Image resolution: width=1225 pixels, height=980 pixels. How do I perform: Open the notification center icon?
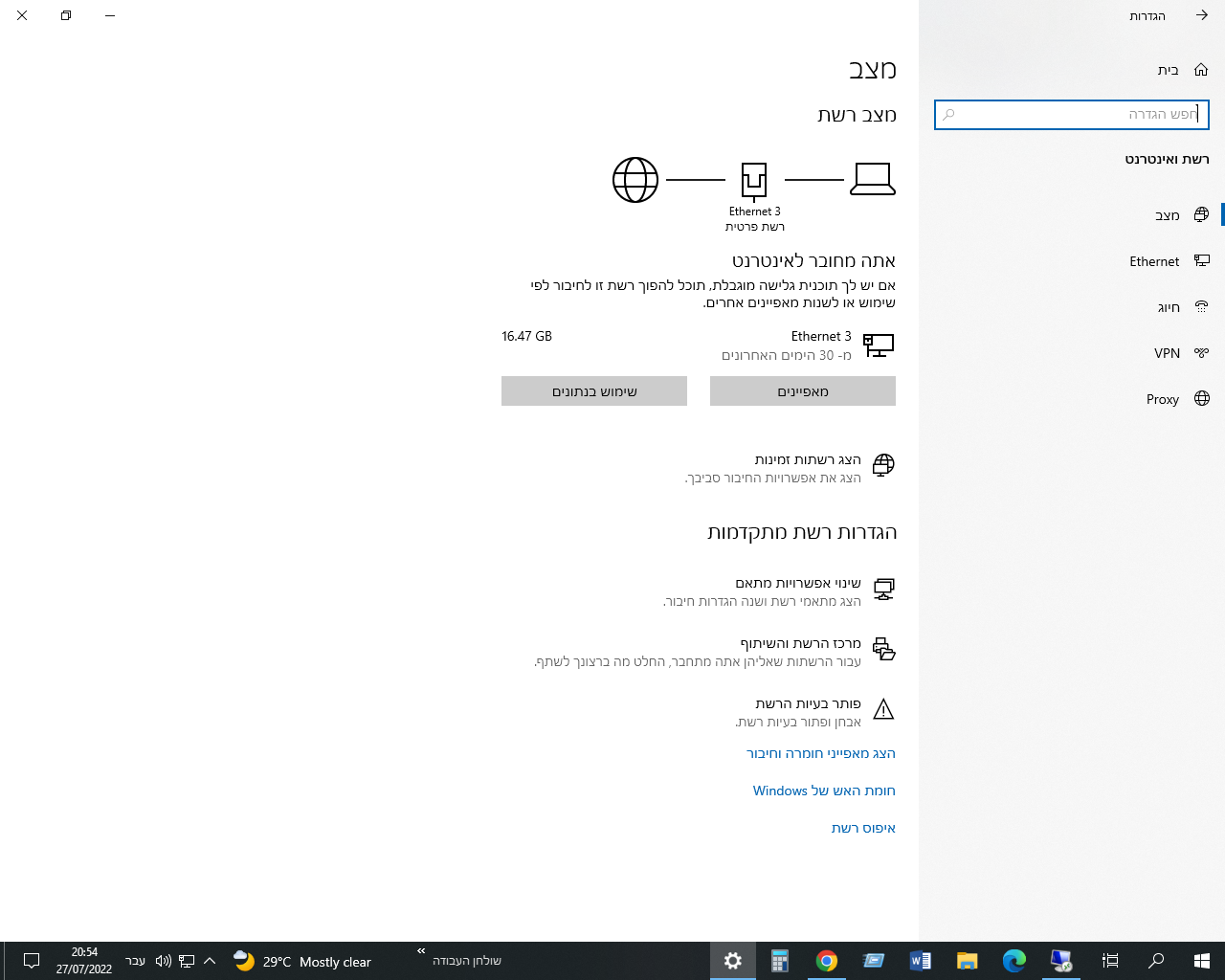pos(32,961)
